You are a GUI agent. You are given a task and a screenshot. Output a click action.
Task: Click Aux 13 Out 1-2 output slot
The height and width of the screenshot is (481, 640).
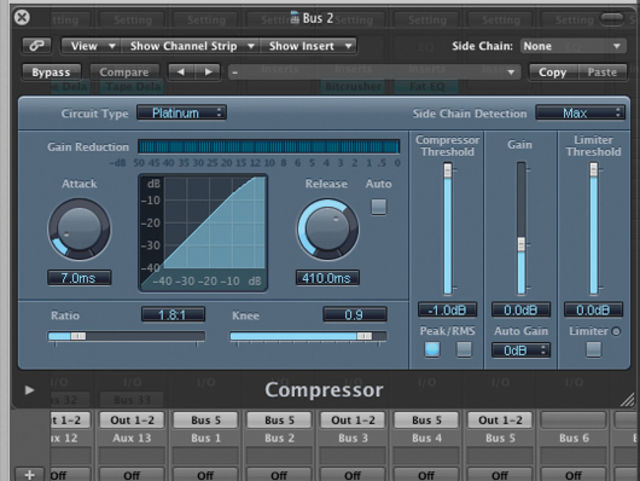point(132,420)
